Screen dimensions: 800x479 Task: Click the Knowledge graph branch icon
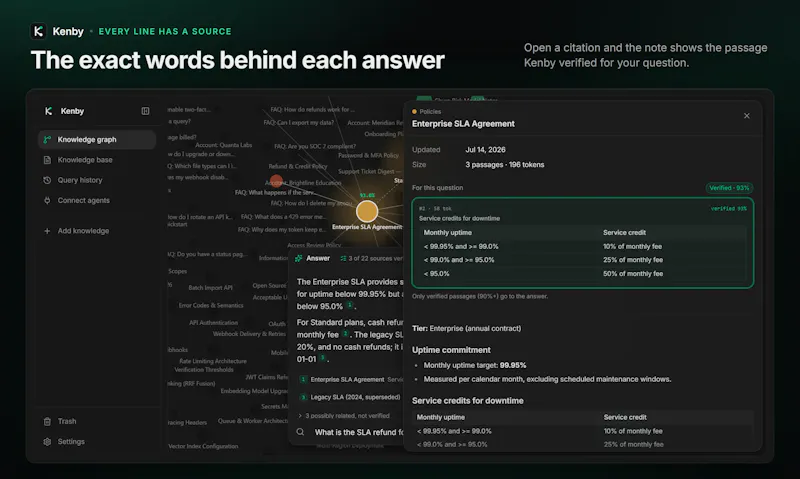click(47, 139)
